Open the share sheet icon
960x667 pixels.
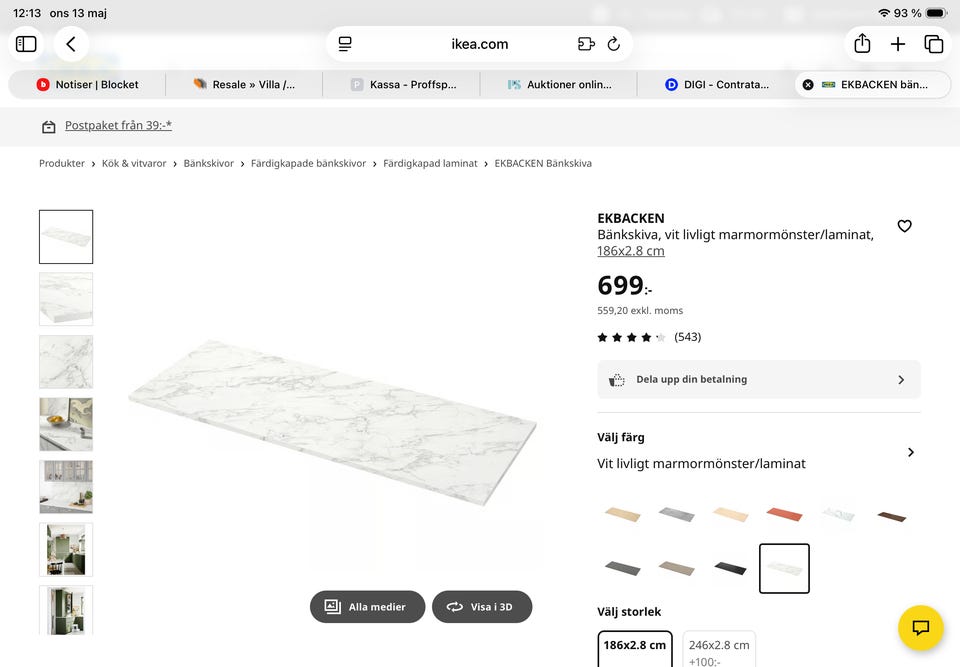[862, 44]
